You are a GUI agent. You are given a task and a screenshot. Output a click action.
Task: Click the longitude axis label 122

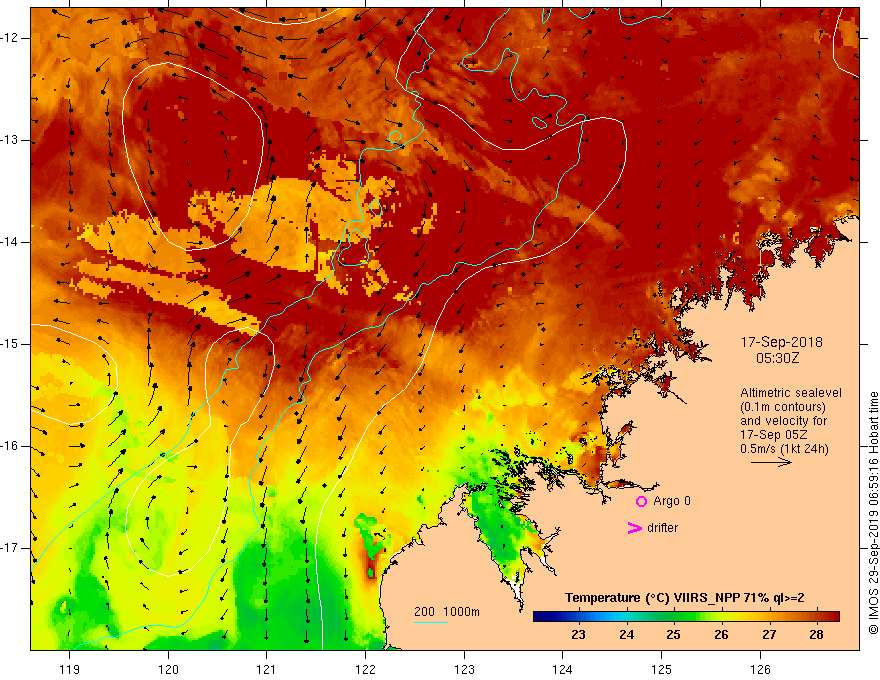[365, 669]
